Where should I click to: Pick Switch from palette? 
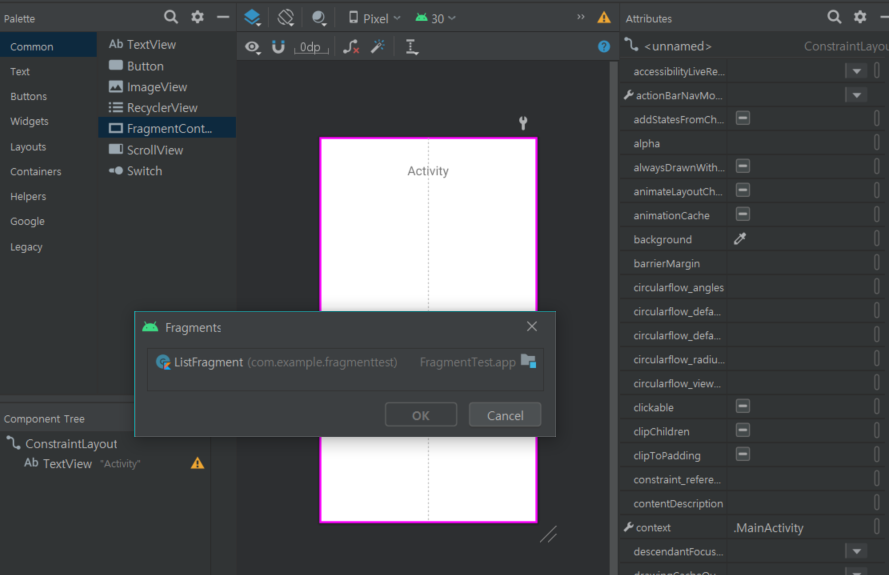[167, 171]
